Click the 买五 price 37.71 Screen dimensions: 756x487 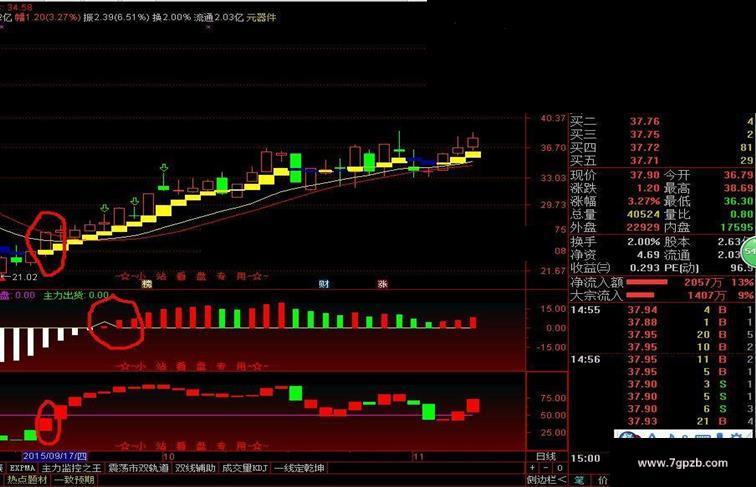click(645, 161)
